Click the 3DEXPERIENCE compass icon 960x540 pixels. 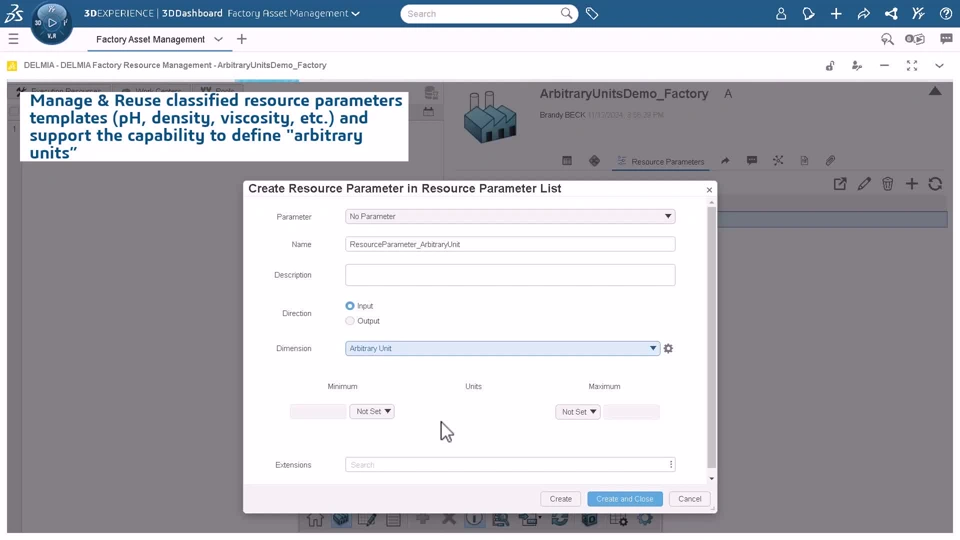click(51, 23)
